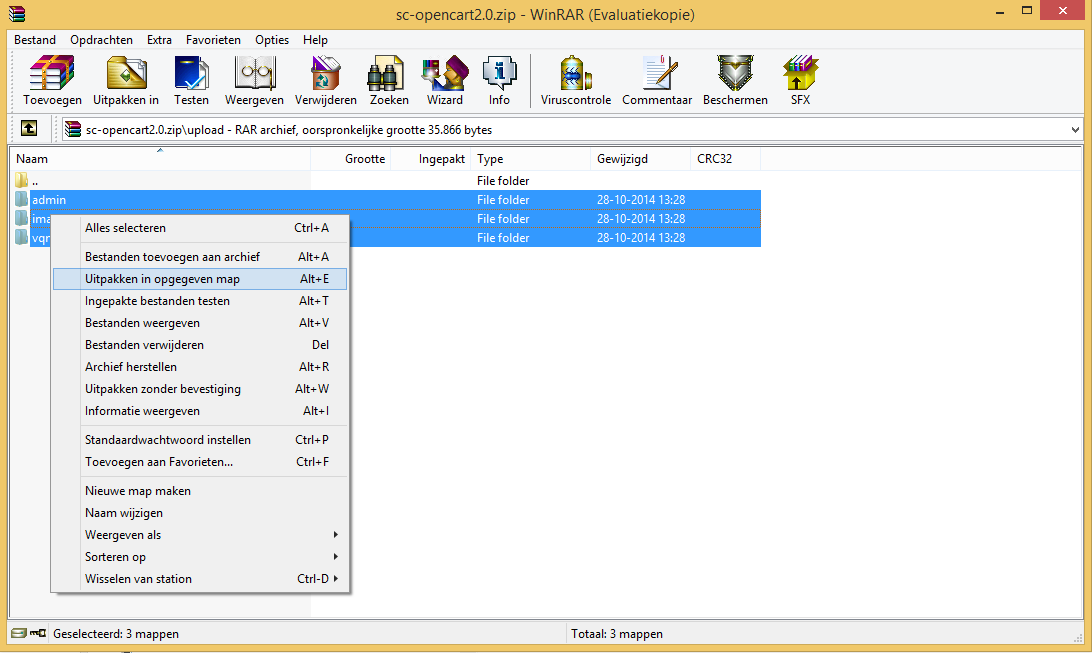Sort by CRC32 column header
Image resolution: width=1092 pixels, height=653 pixels.
[725, 159]
